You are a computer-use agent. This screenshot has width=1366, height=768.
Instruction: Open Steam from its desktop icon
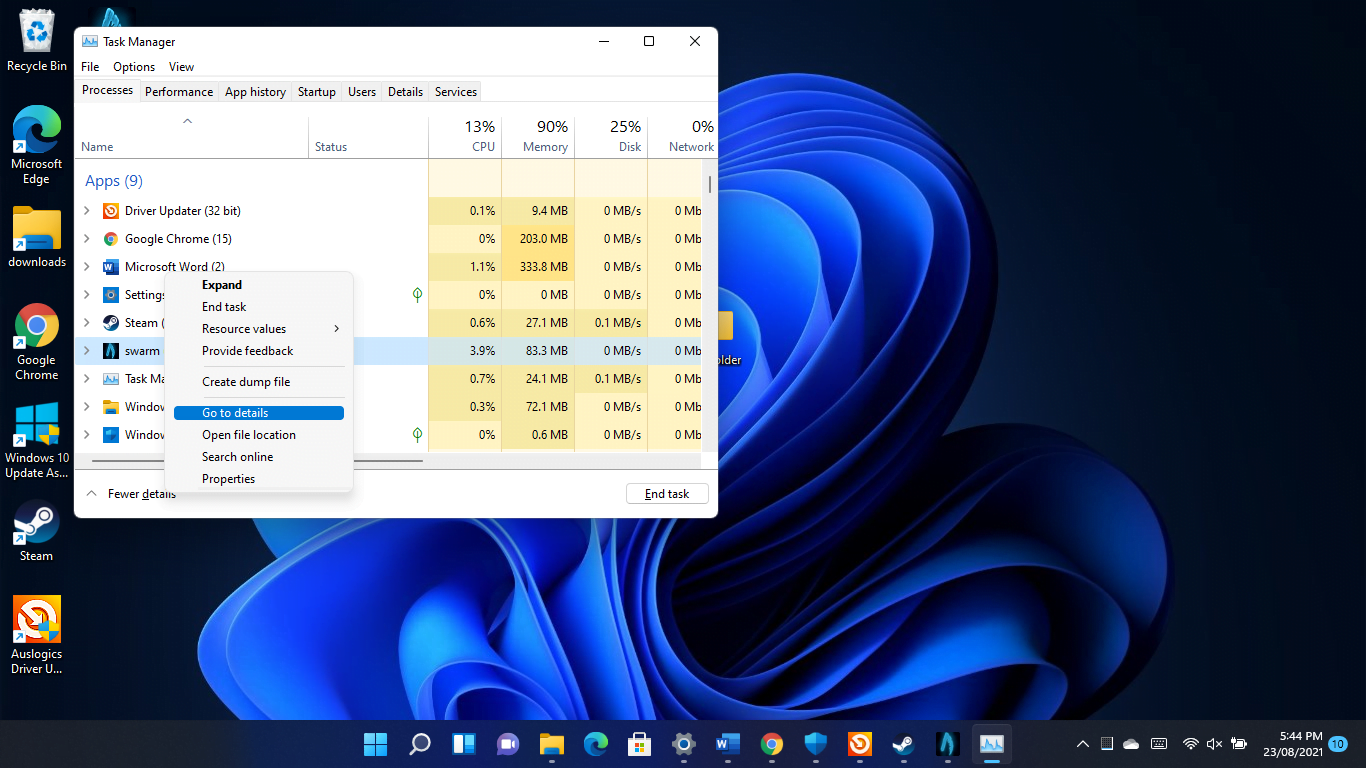[36, 525]
